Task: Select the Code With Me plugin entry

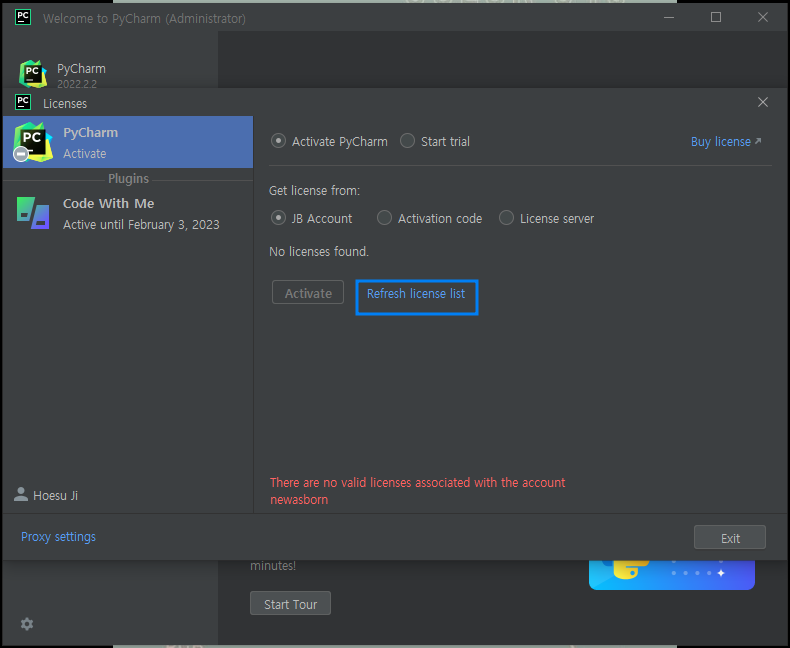Action: click(128, 214)
